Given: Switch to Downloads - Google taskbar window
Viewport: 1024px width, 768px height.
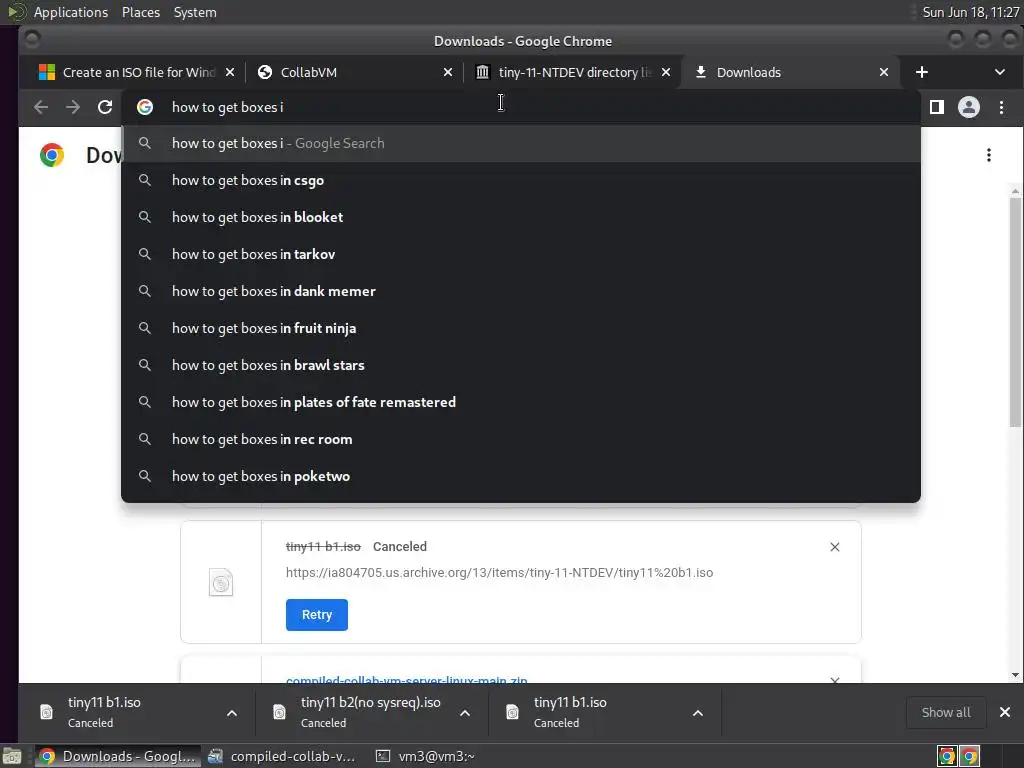Looking at the screenshot, I should [116, 756].
